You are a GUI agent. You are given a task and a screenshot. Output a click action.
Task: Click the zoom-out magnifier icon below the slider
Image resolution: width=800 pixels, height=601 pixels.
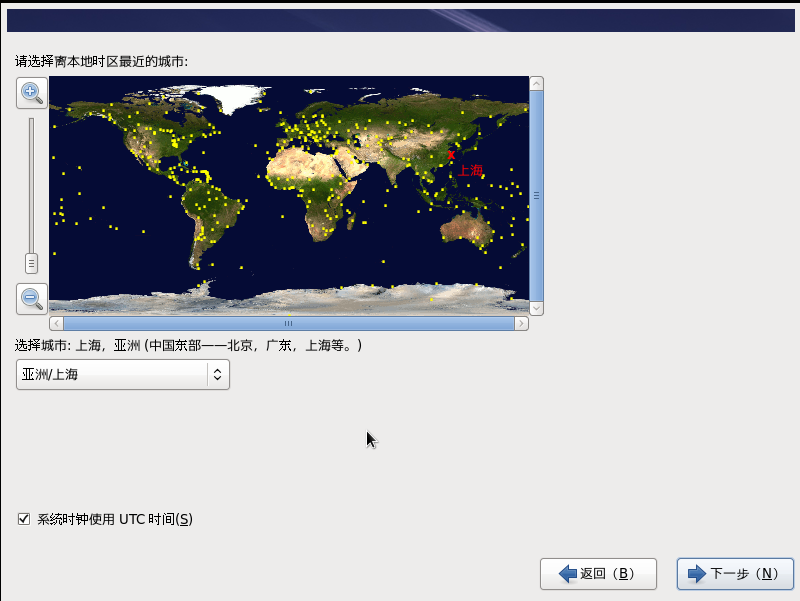pos(31,299)
